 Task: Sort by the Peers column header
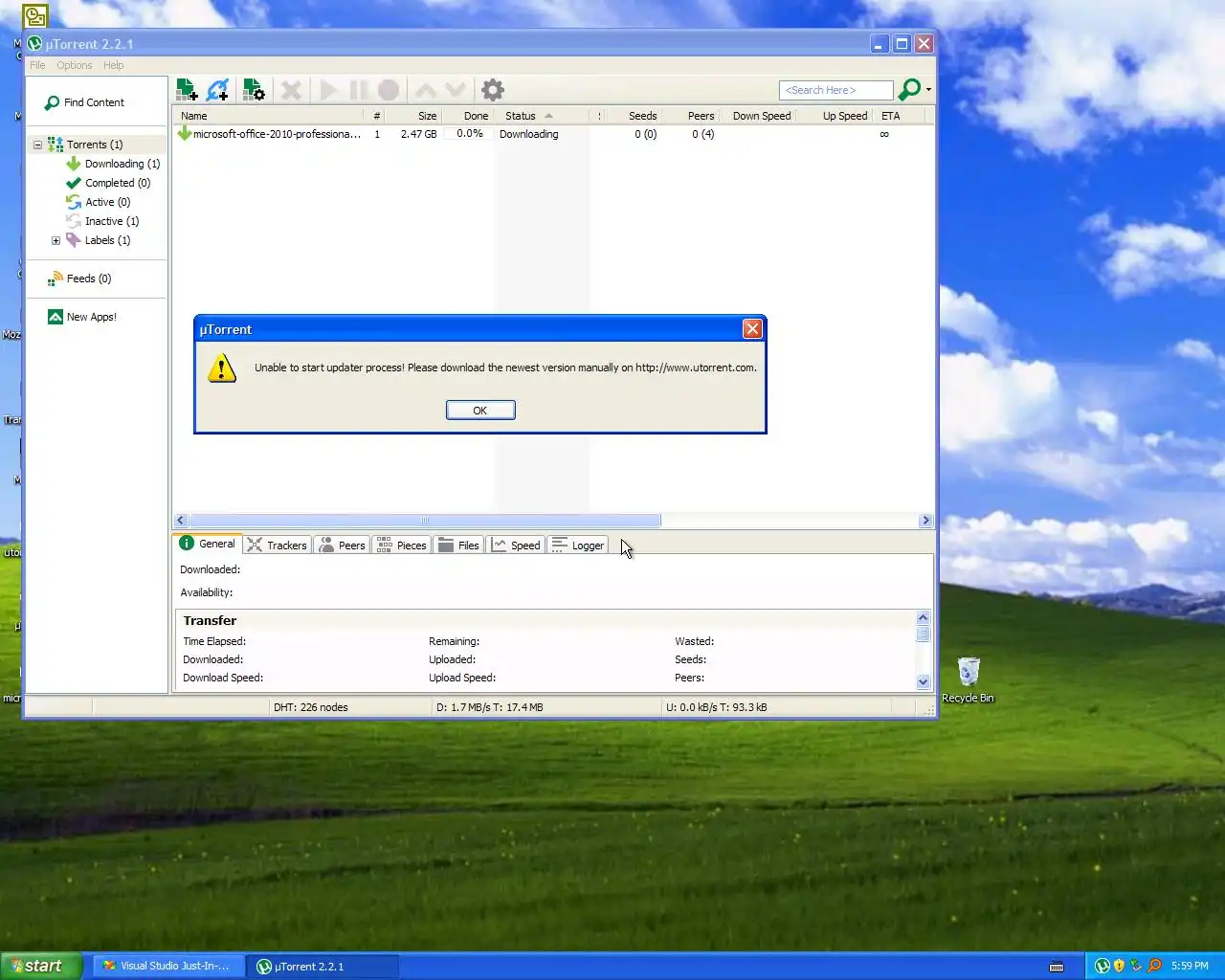(x=690, y=116)
